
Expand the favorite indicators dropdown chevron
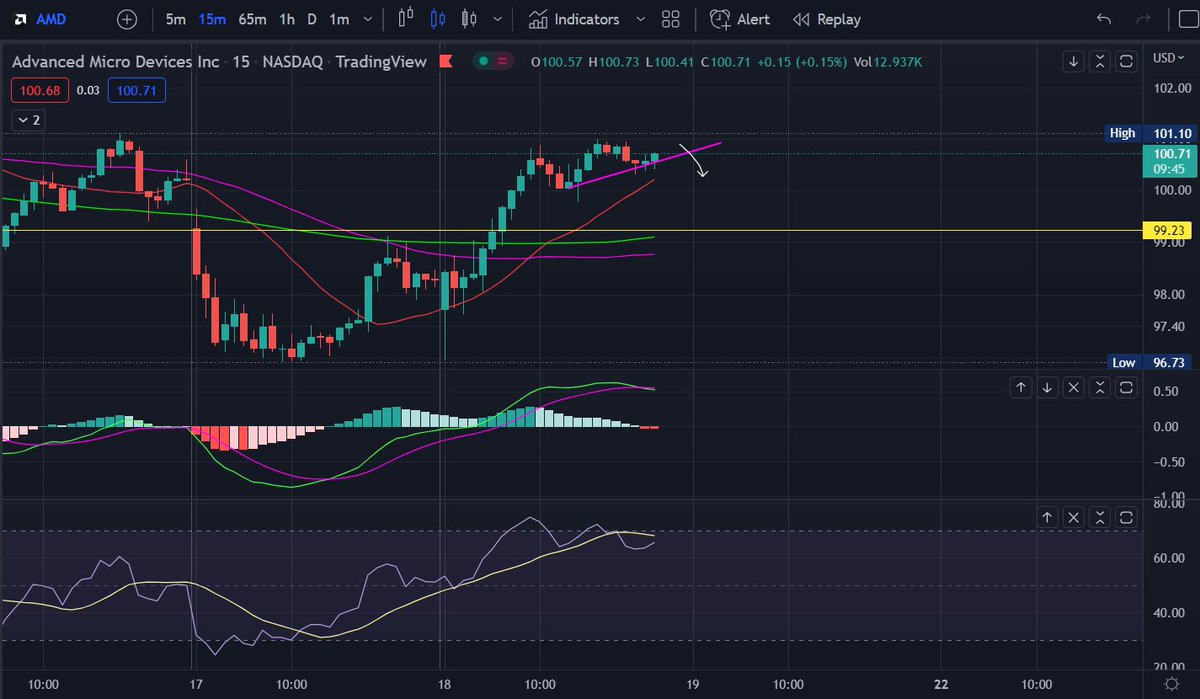click(x=639, y=19)
